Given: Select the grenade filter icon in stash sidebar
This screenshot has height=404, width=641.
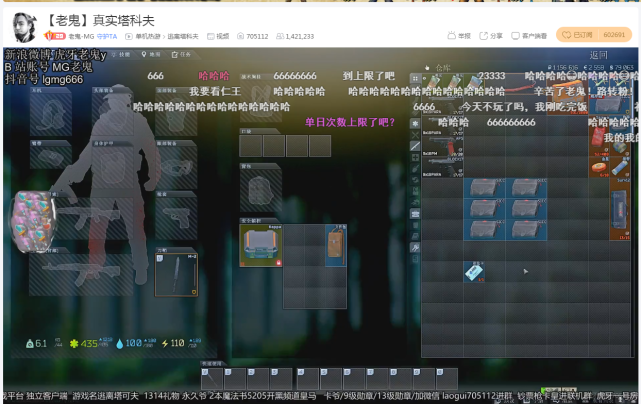Looking at the screenshot, I should click(415, 168).
